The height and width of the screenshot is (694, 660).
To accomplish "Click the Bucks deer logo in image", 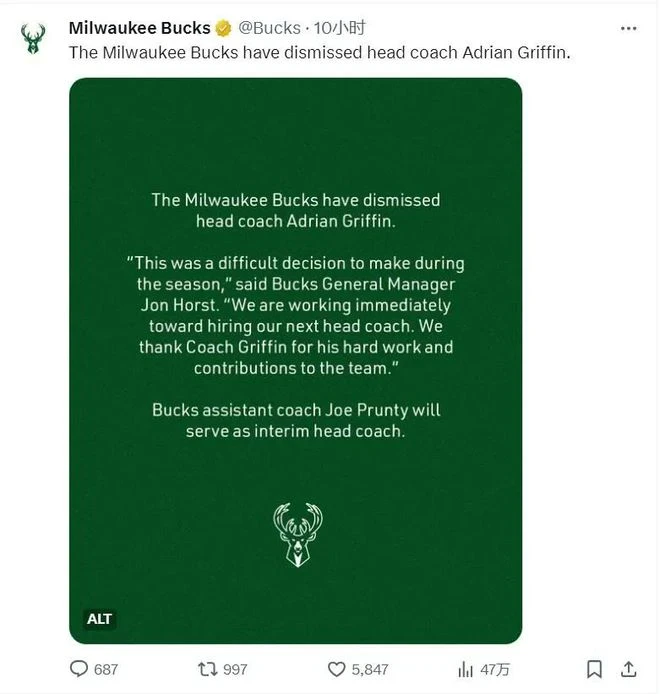I will 298,535.
